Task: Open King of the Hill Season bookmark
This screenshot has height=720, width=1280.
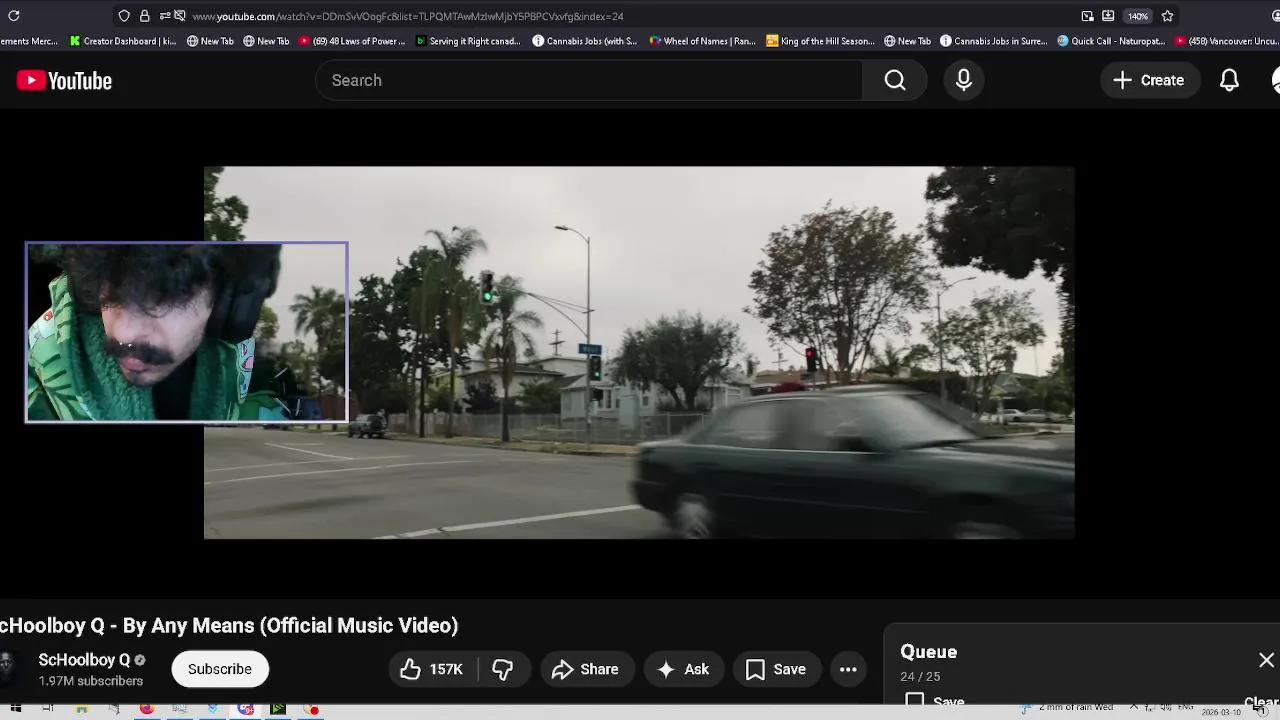Action: (820, 41)
